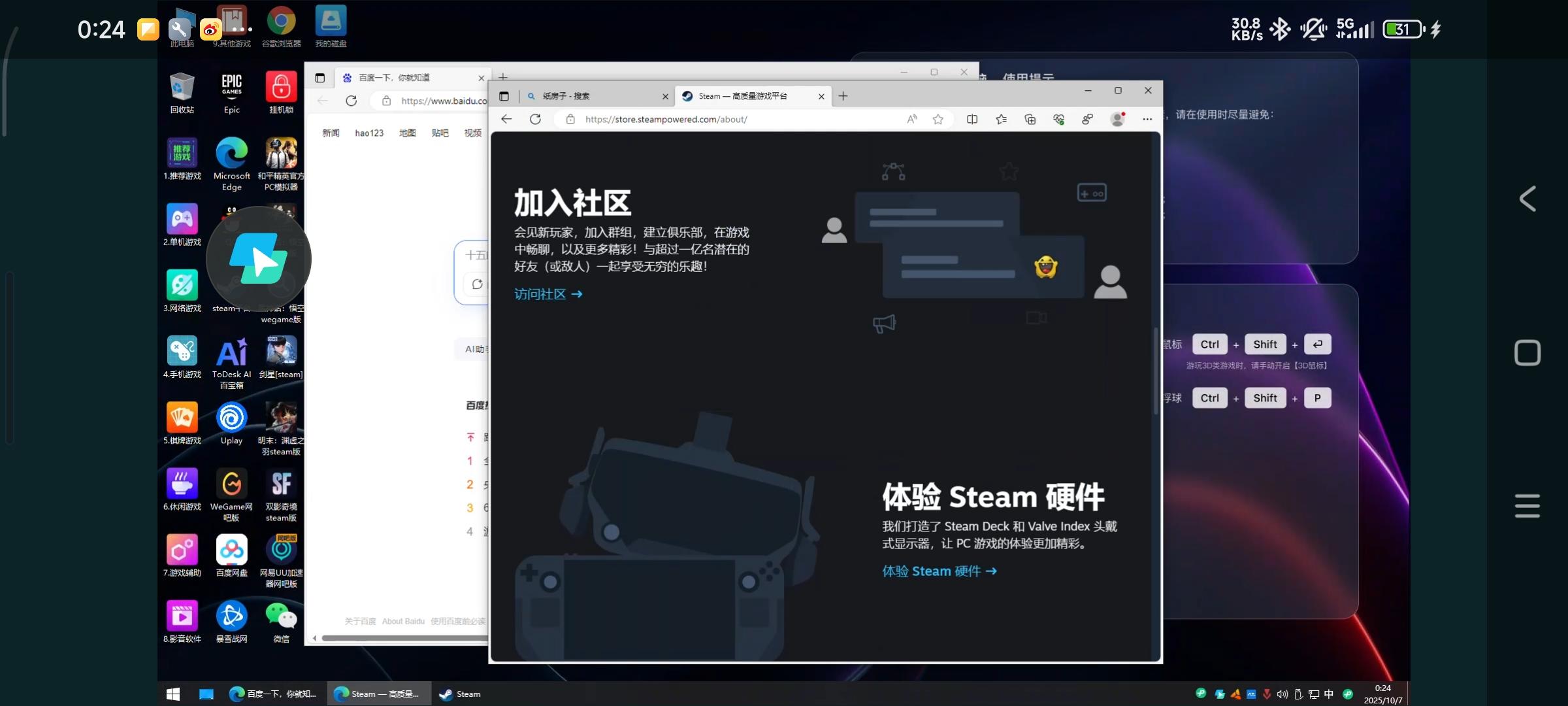Open a new tab beside Steam tab
The width and height of the screenshot is (1568, 706).
[x=843, y=96]
